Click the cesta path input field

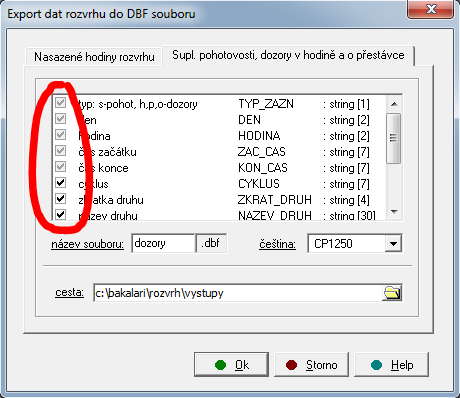[x=238, y=293]
